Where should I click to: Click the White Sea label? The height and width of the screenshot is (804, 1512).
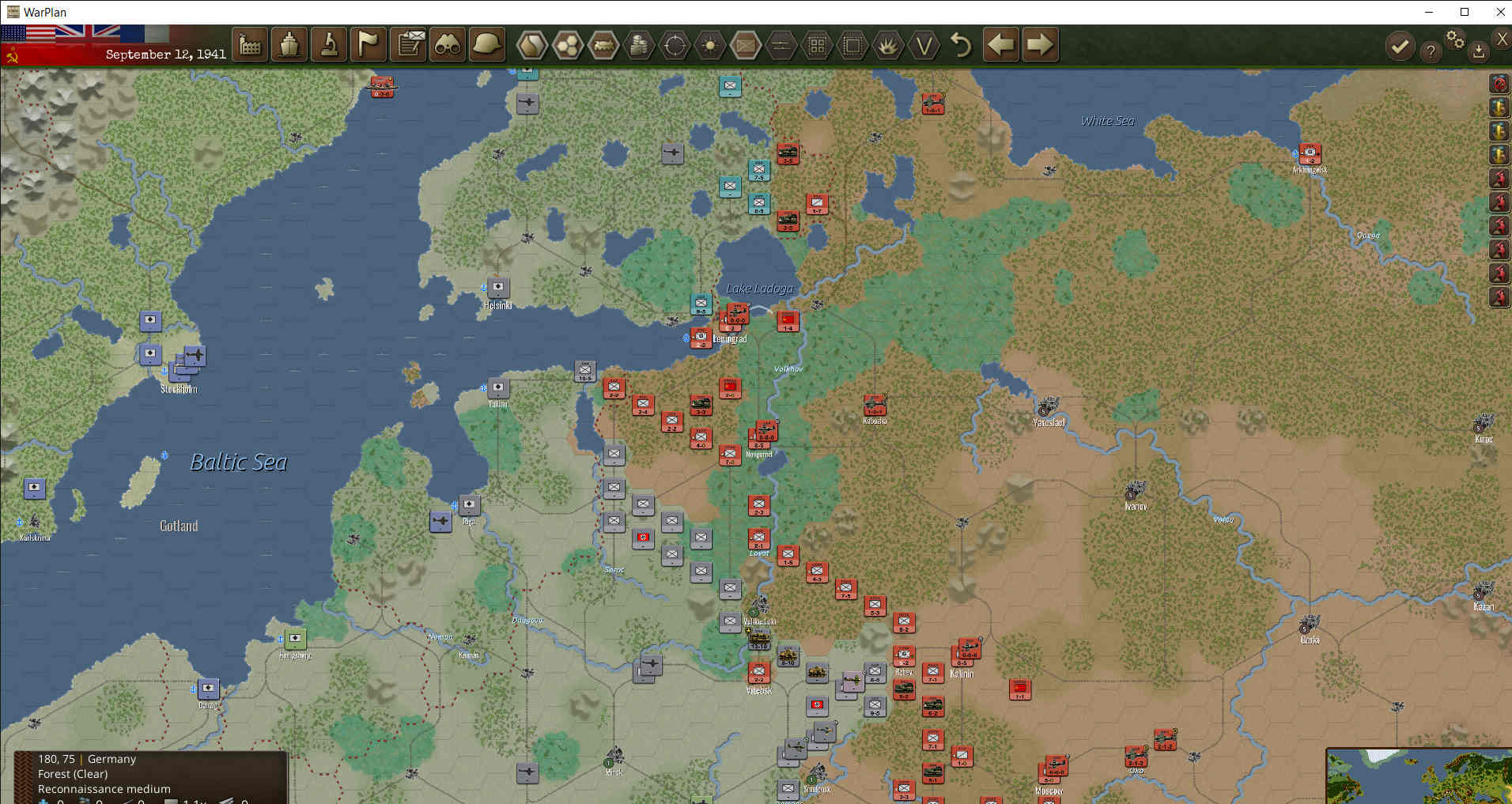click(x=1107, y=121)
